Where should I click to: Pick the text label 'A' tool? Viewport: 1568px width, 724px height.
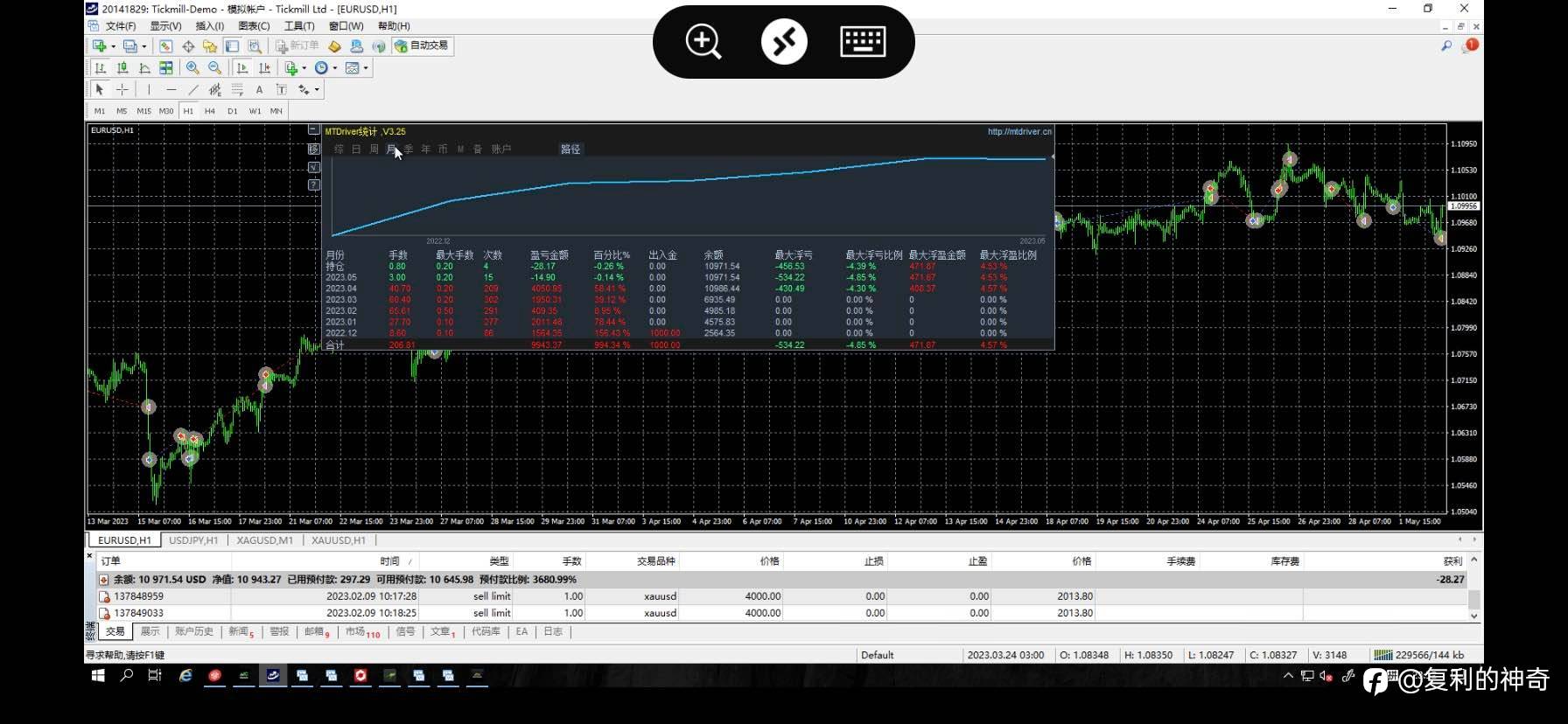tap(259, 89)
